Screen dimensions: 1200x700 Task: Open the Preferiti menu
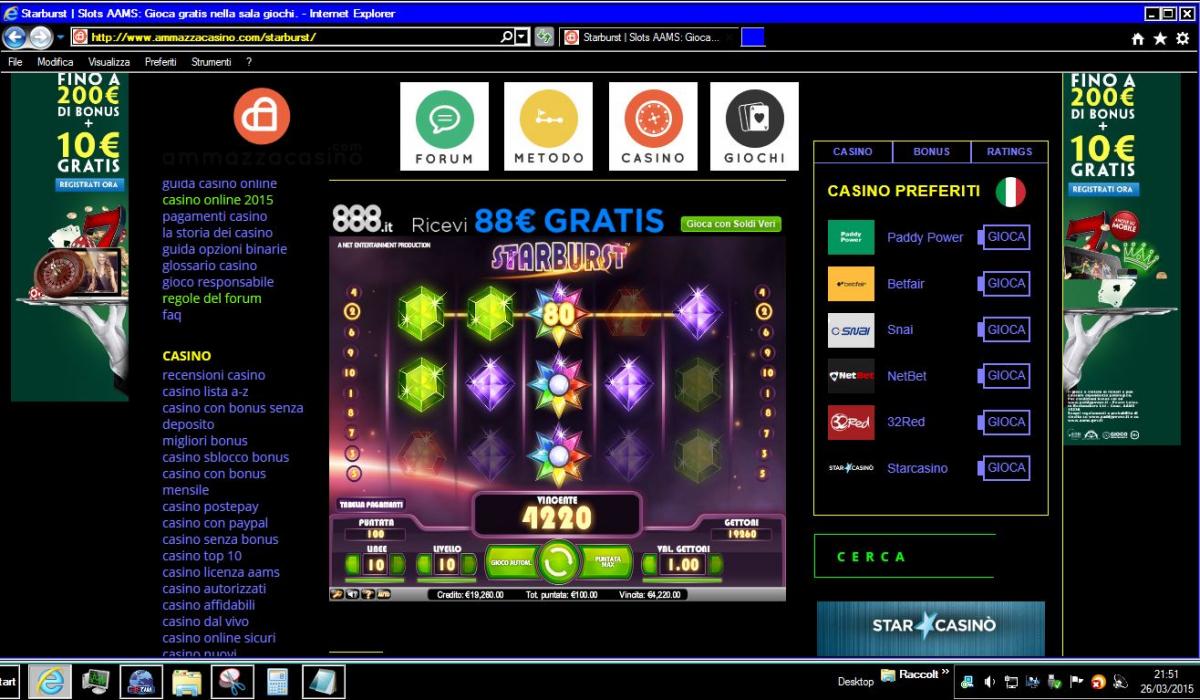pyautogui.click(x=160, y=62)
